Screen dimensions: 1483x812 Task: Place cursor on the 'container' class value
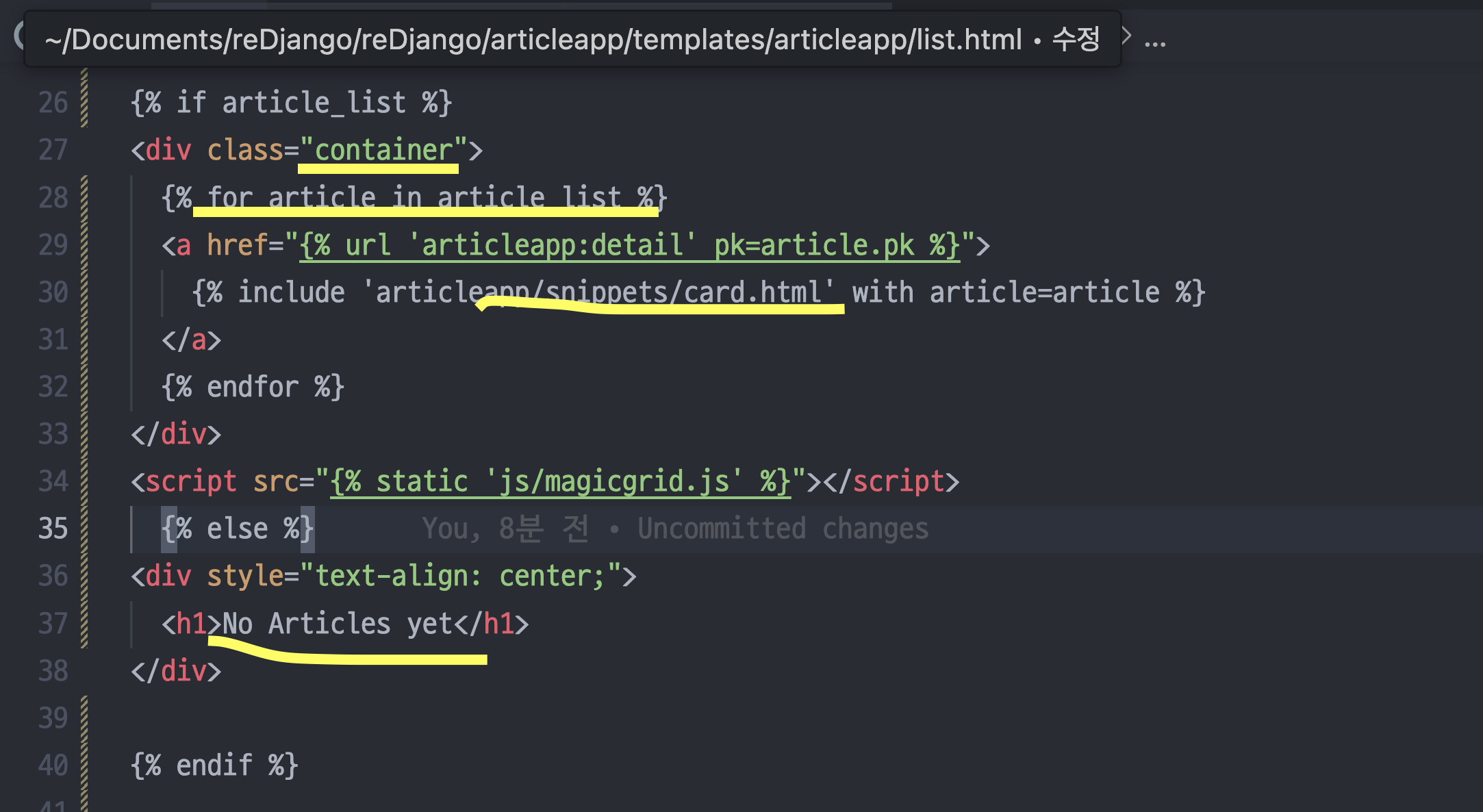(383, 150)
